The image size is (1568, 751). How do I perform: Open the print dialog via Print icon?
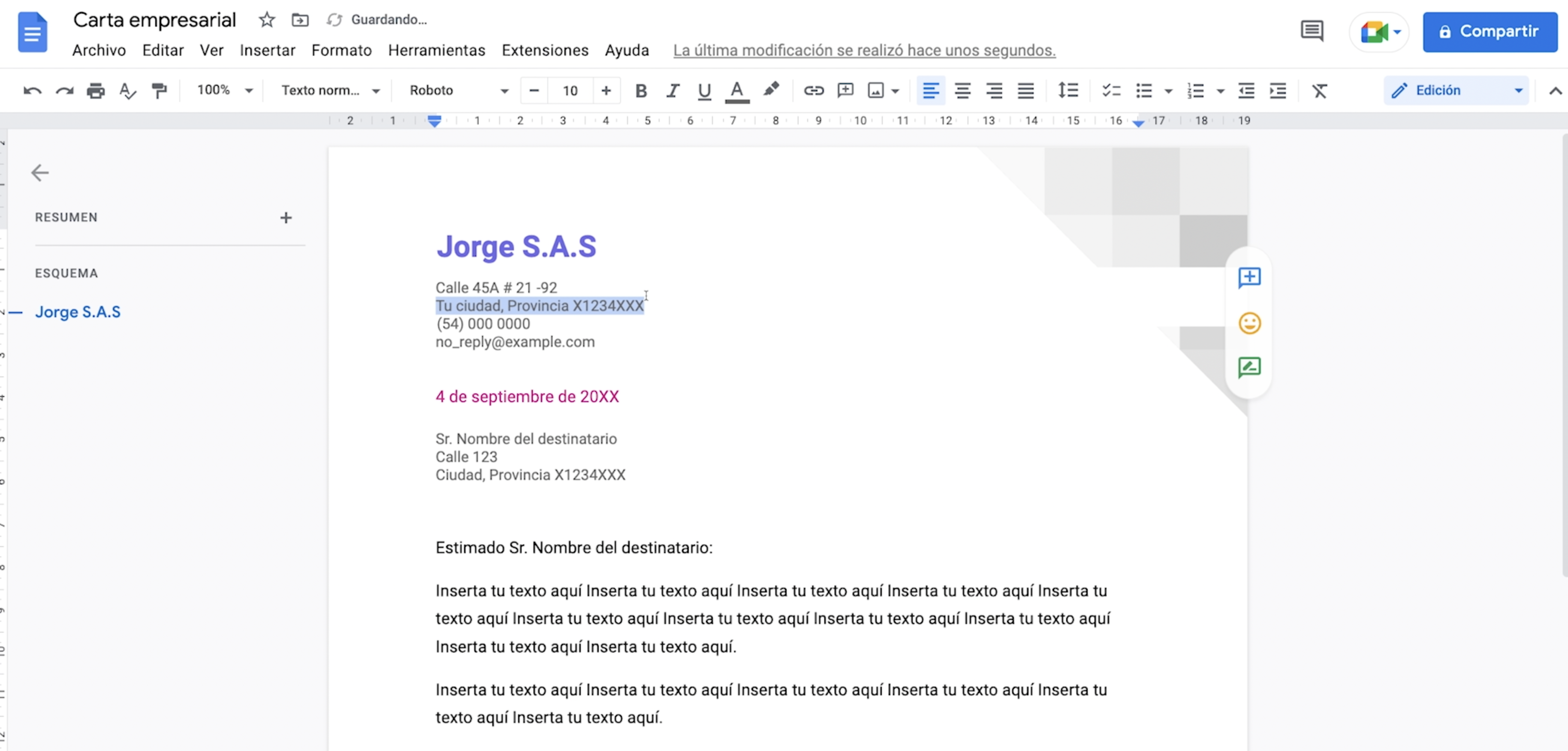96,90
